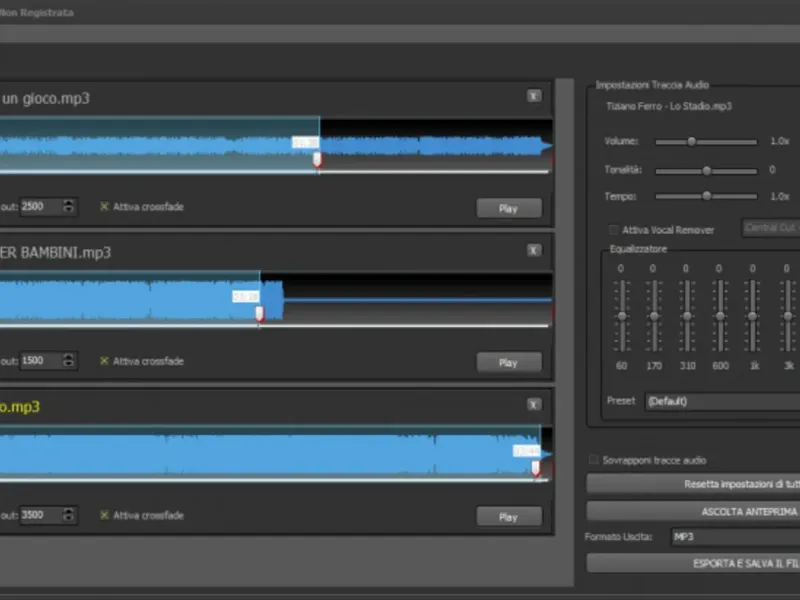Click the cut marker on "un gioco.mp3" waveform
Screen dimensions: 800x600
tap(317, 160)
